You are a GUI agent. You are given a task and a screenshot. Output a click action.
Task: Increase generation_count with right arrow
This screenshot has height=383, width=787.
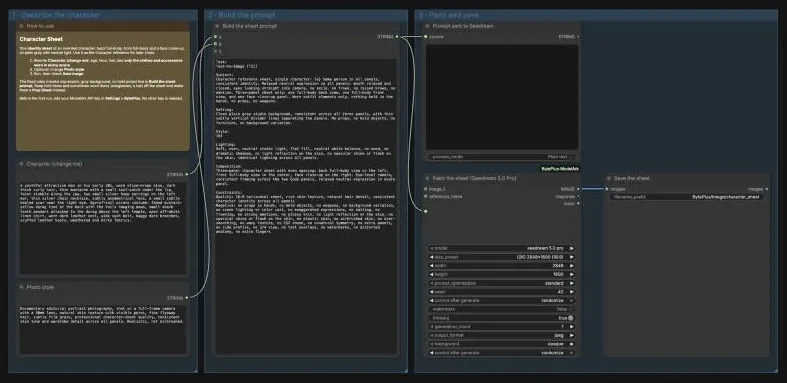tap(571, 327)
